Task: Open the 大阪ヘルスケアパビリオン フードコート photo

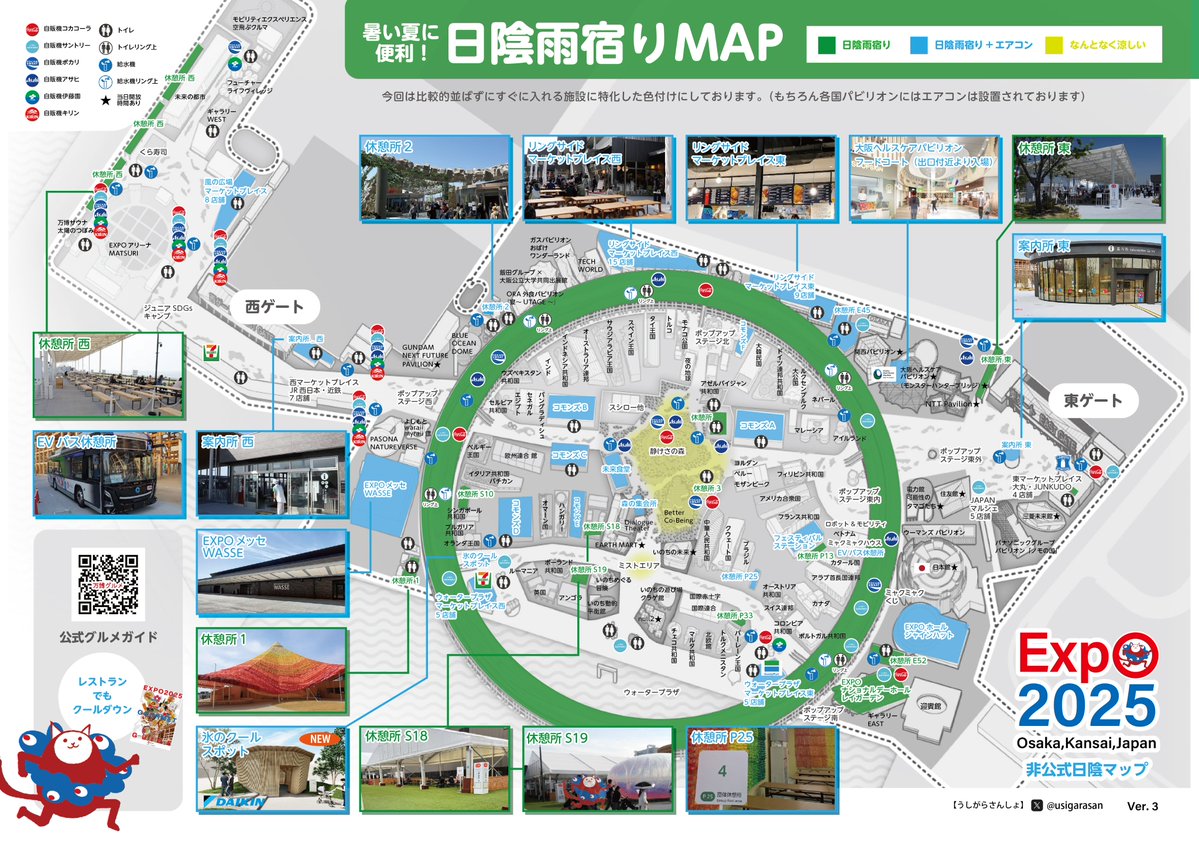Action: pos(925,178)
